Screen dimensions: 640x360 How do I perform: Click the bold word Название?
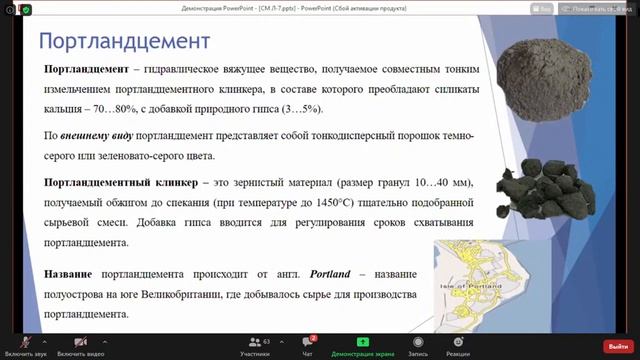click(x=68, y=274)
